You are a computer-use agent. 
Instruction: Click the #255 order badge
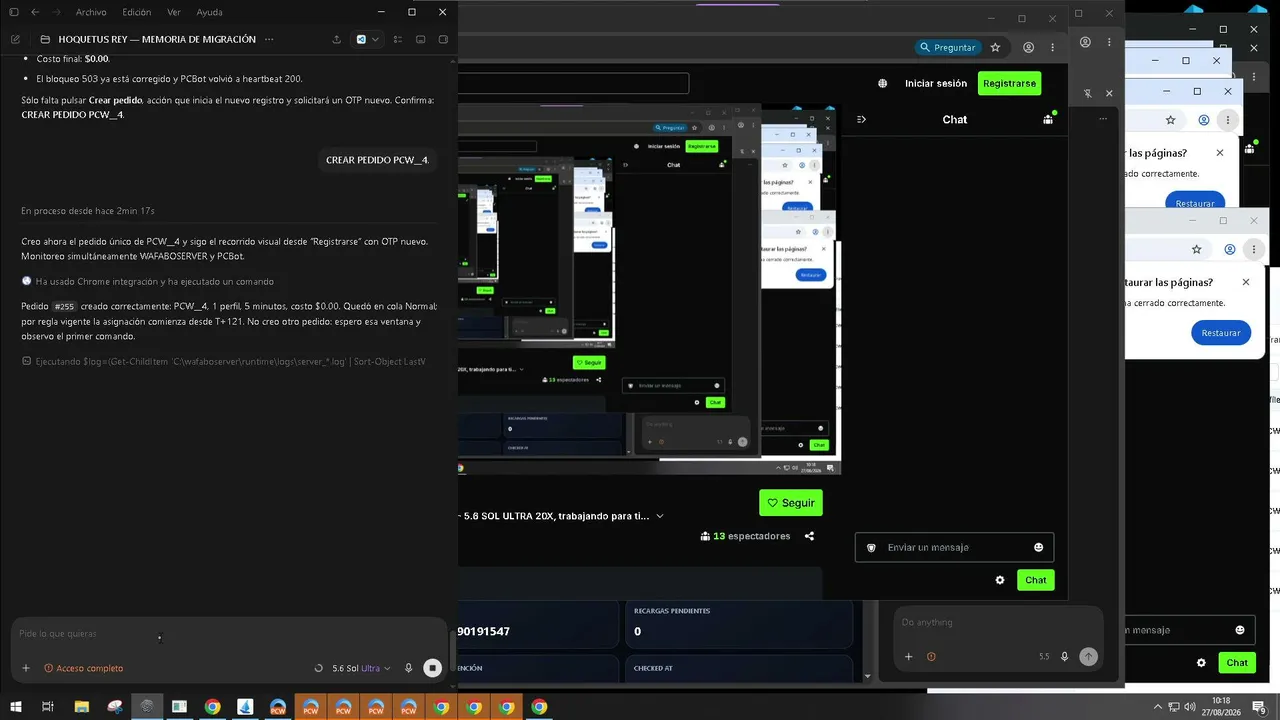tap(64, 306)
